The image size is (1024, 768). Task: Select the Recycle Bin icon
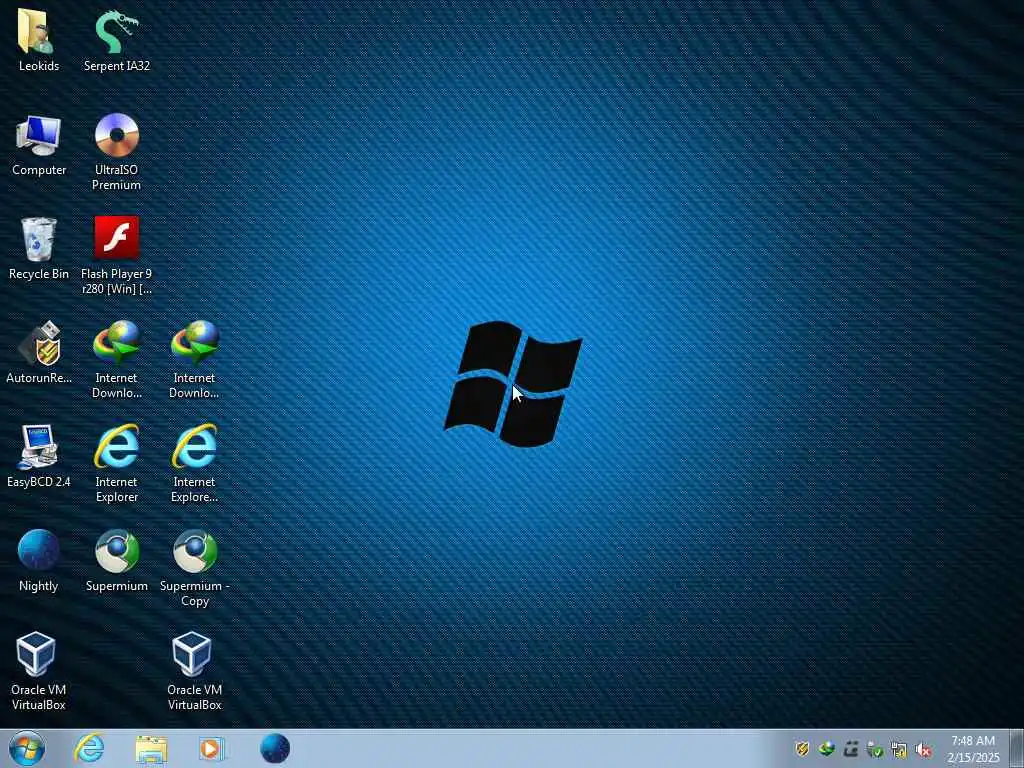pyautogui.click(x=39, y=248)
